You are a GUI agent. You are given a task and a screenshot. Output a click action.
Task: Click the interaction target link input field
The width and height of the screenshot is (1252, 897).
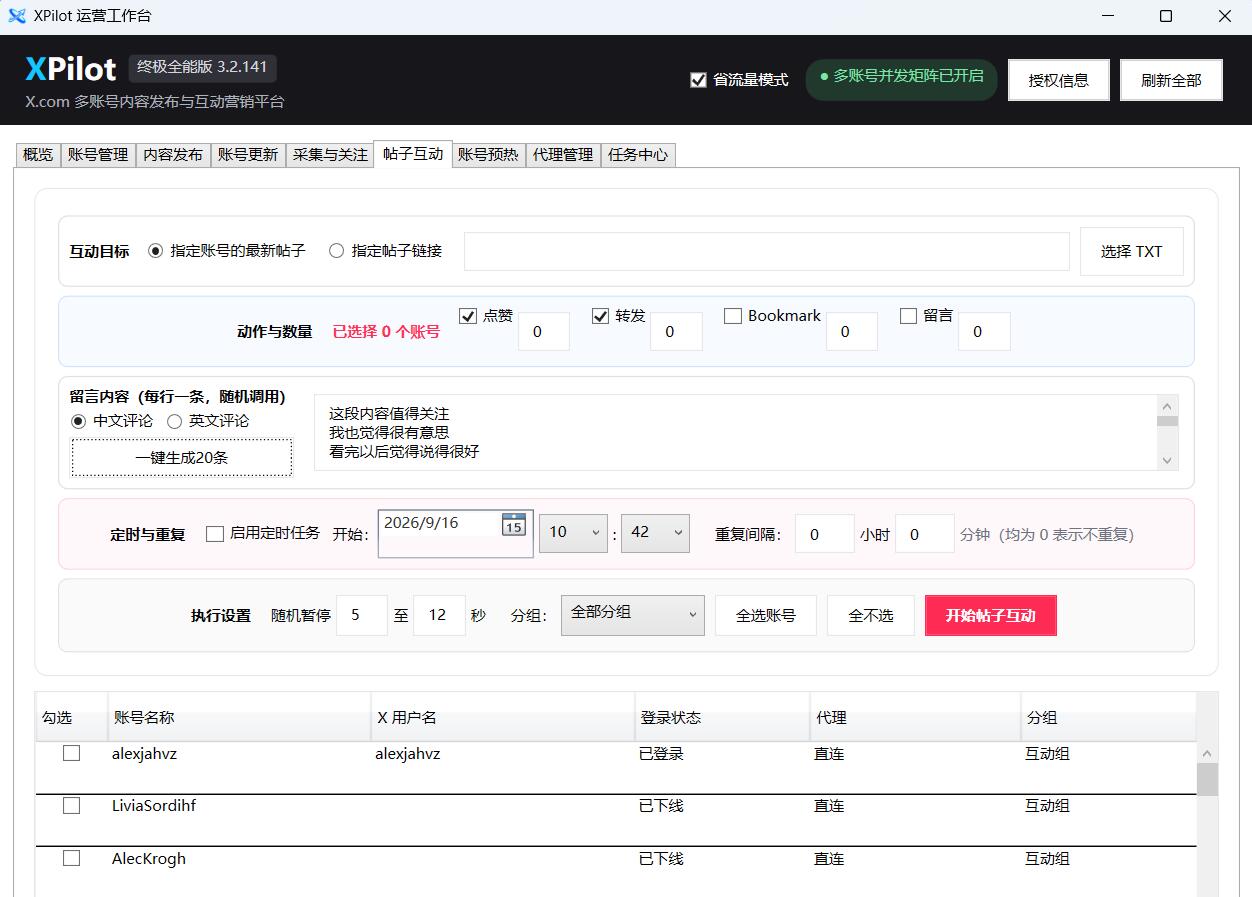(x=767, y=251)
